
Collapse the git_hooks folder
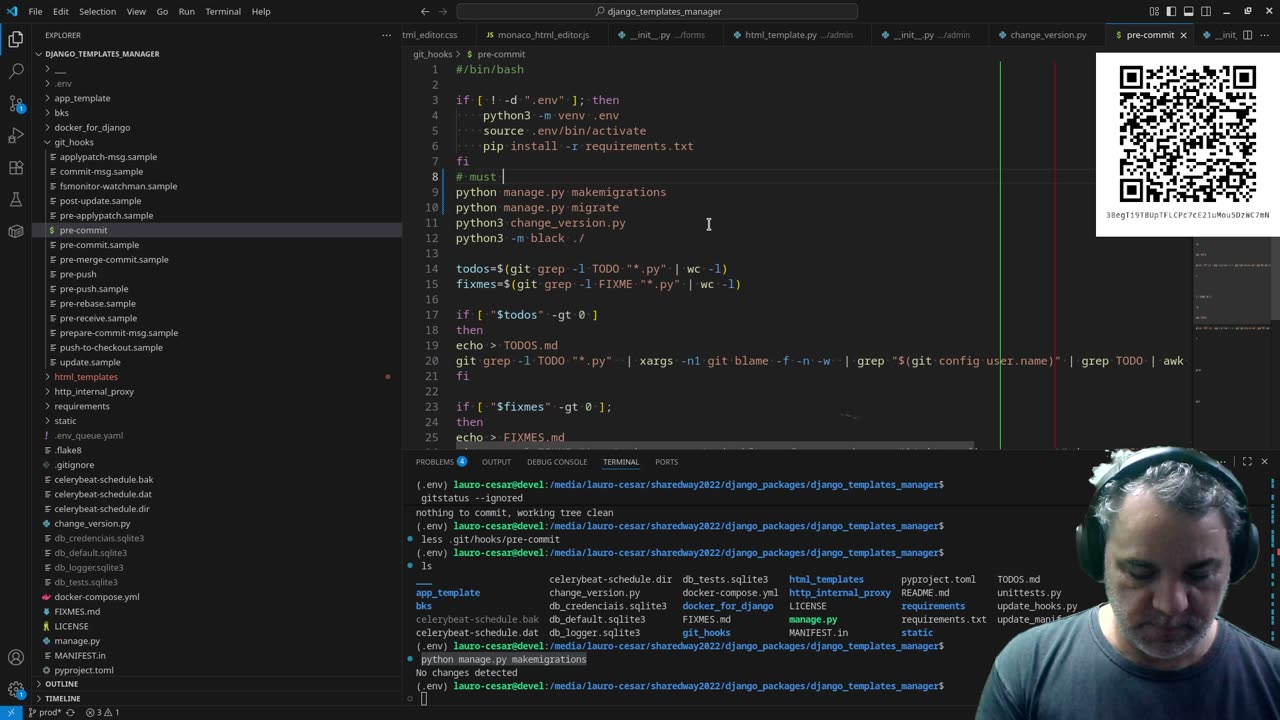(x=73, y=142)
